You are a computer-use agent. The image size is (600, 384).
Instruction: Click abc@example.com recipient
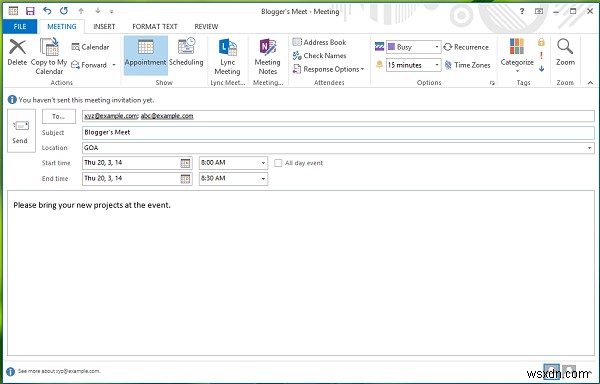coord(167,116)
